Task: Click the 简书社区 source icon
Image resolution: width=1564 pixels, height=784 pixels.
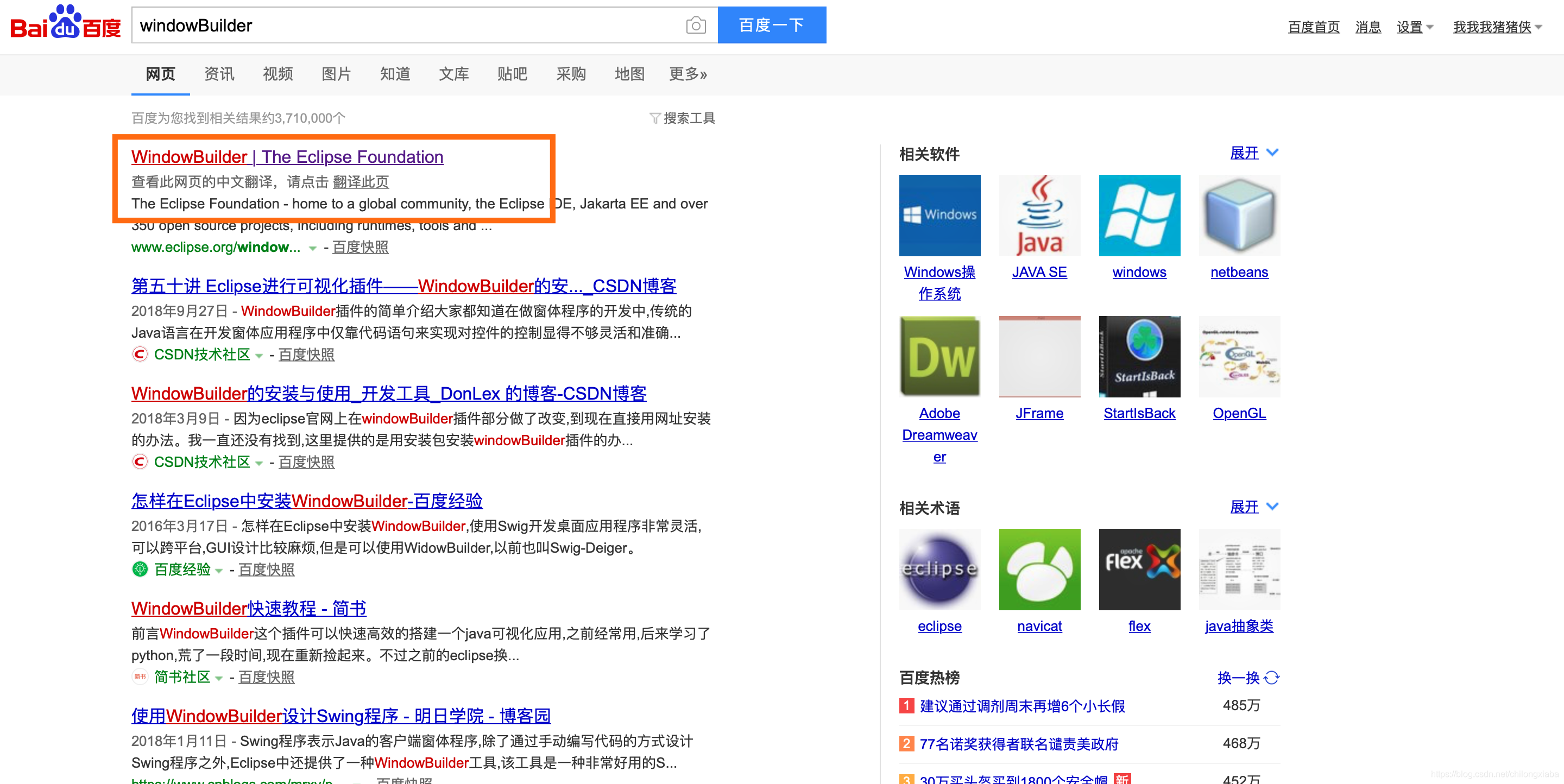Action: tap(140, 676)
